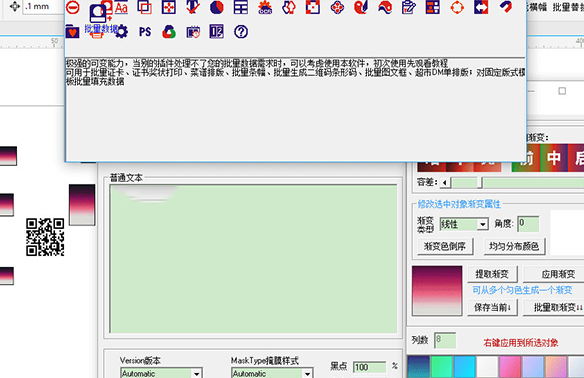Click the 黑点 value field showing 100

coord(369,368)
